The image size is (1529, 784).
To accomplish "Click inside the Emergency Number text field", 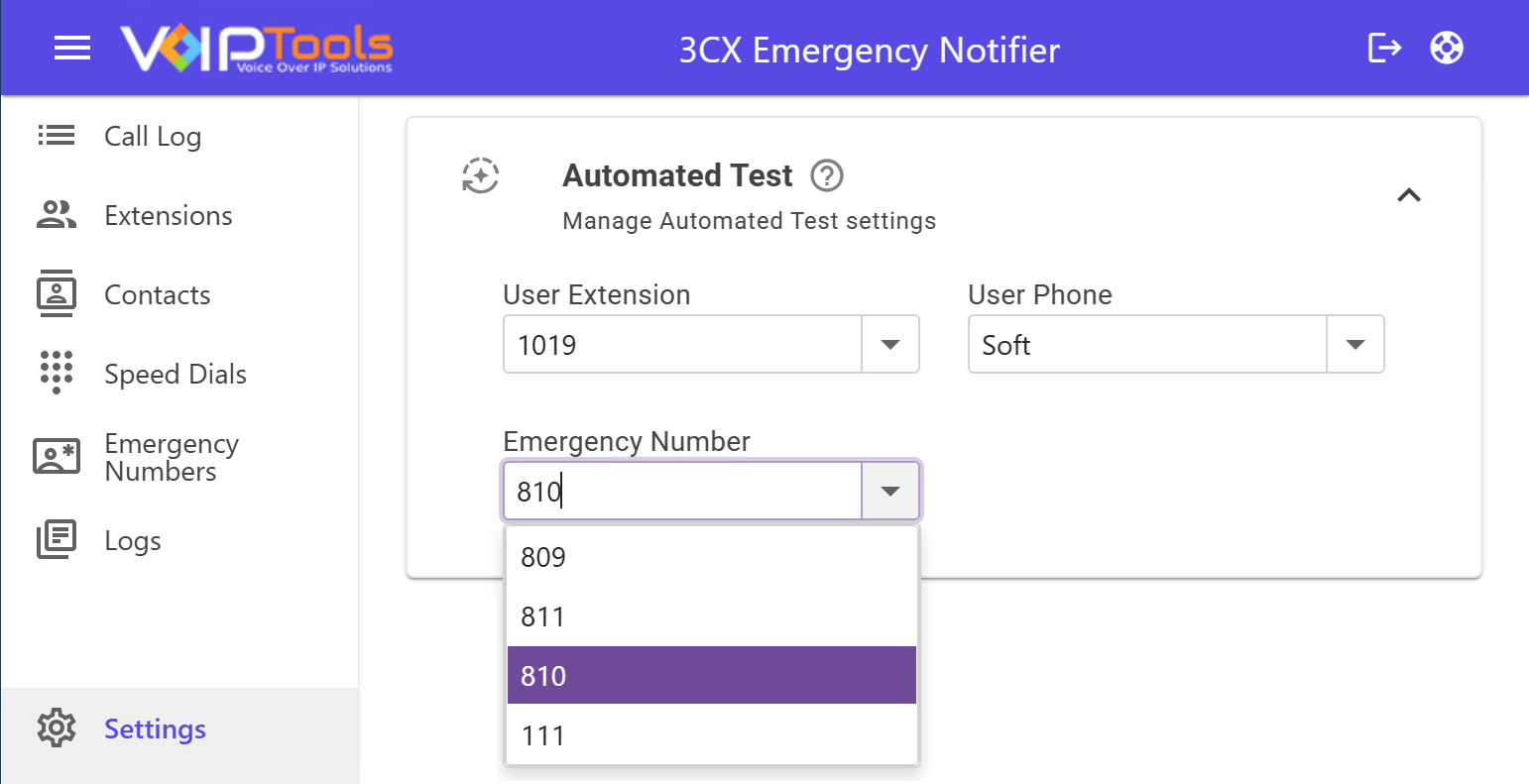I will [682, 491].
